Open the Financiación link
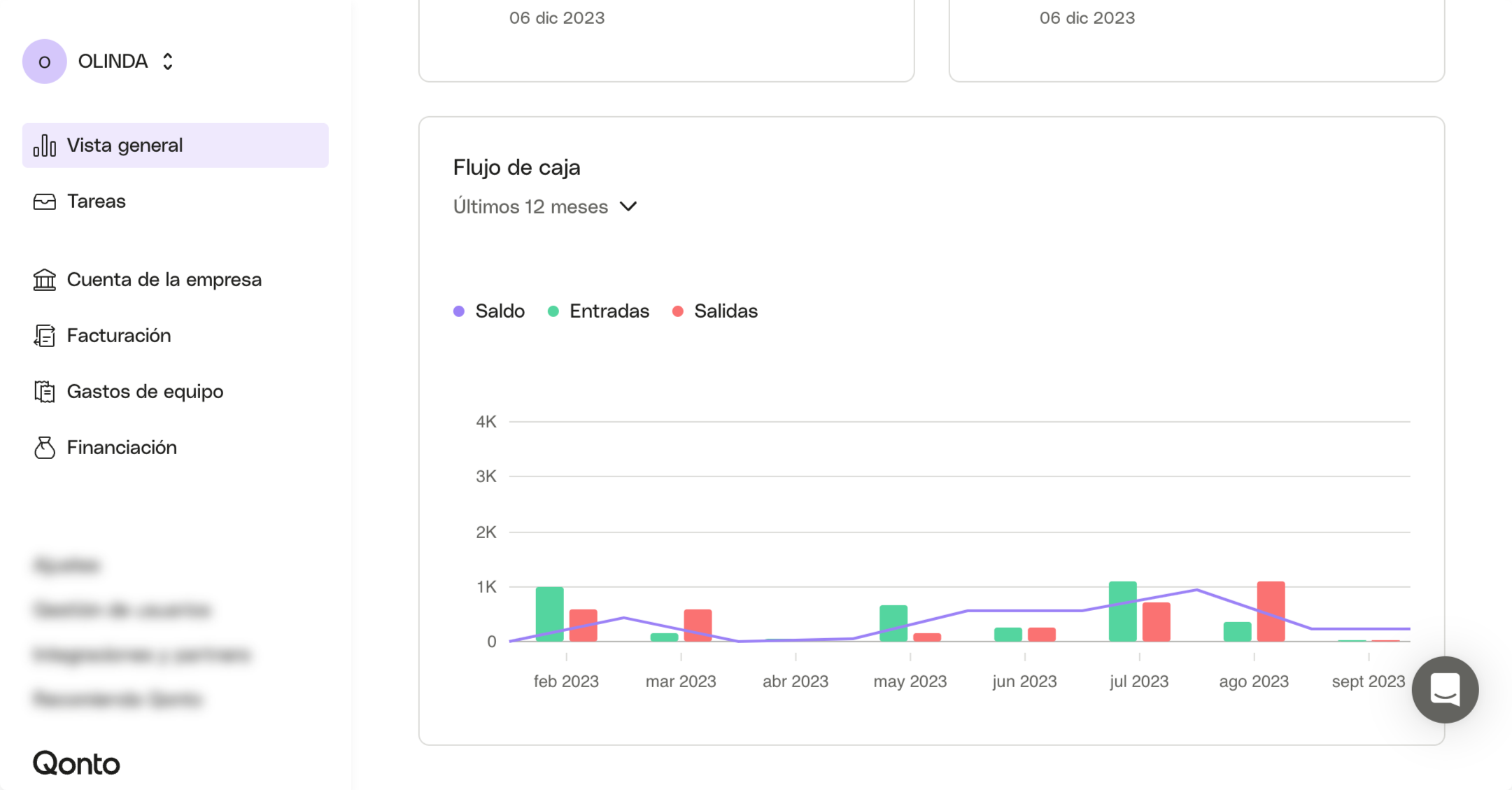The image size is (1512, 790). (x=122, y=448)
